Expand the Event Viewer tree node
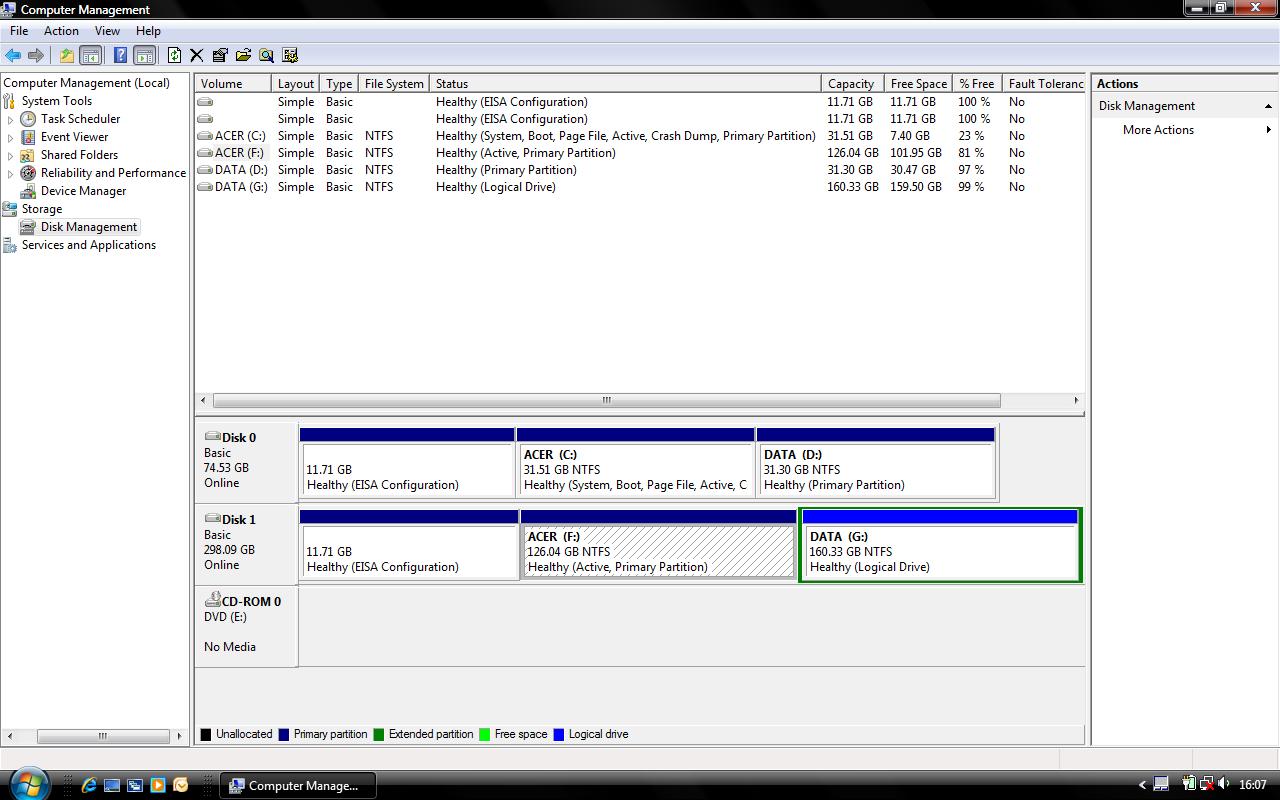The height and width of the screenshot is (800, 1280). 11,137
